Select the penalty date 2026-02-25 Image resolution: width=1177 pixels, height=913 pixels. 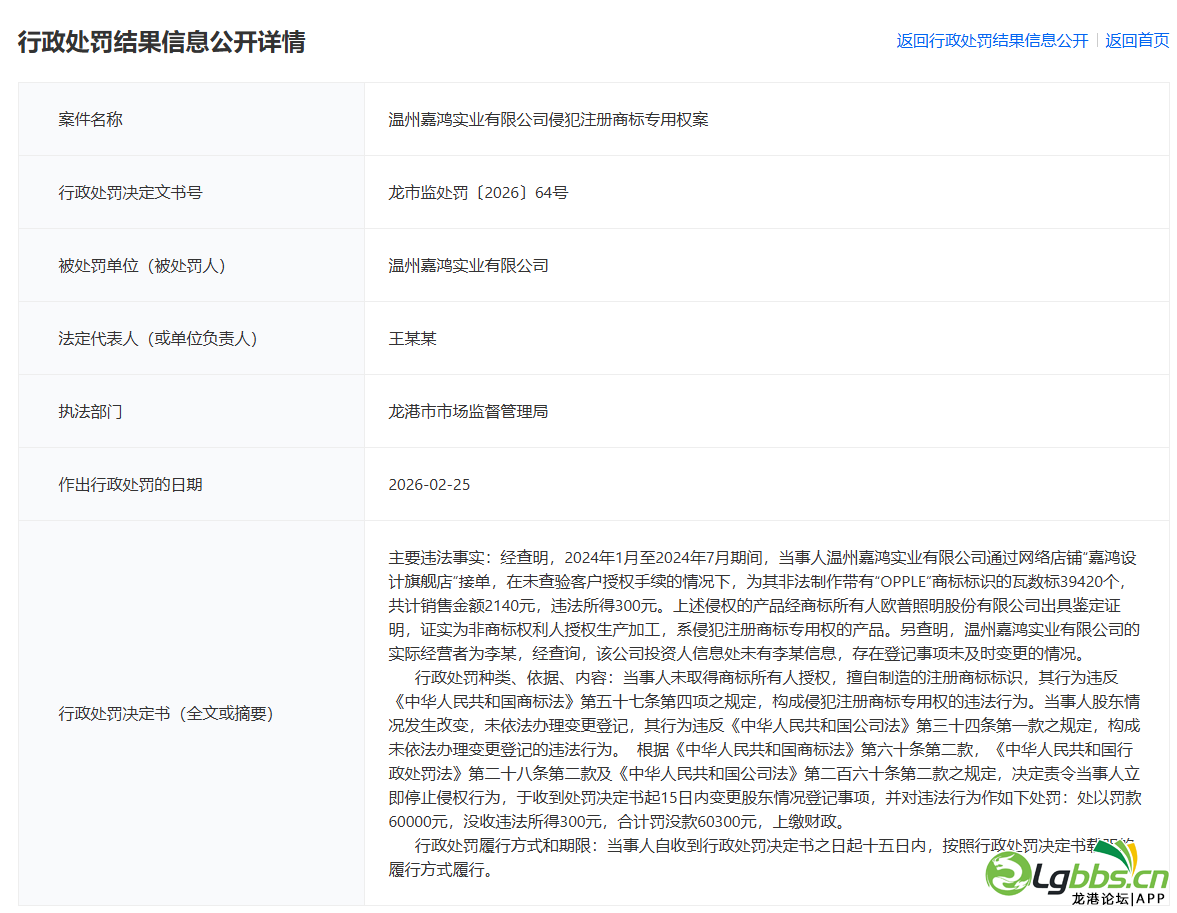point(429,484)
